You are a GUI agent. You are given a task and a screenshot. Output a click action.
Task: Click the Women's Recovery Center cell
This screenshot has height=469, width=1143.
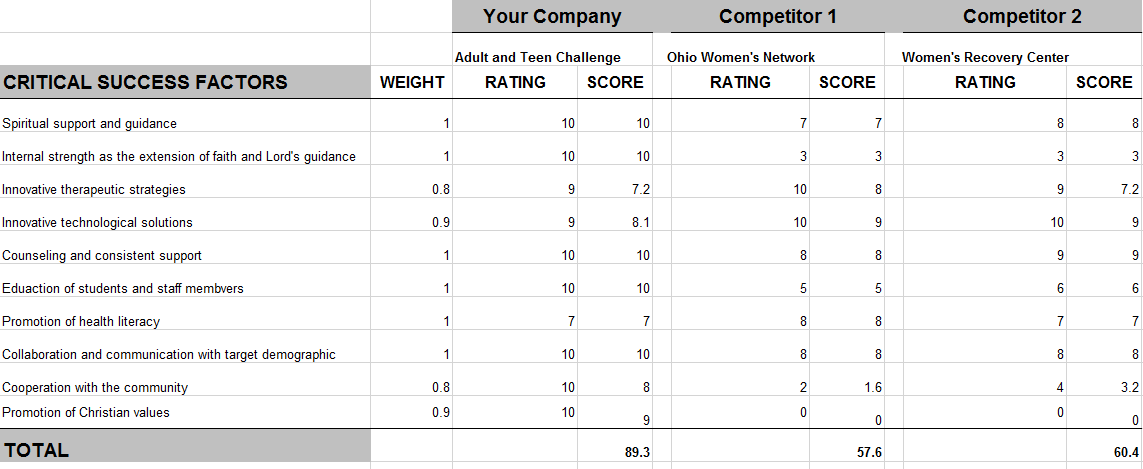[985, 57]
